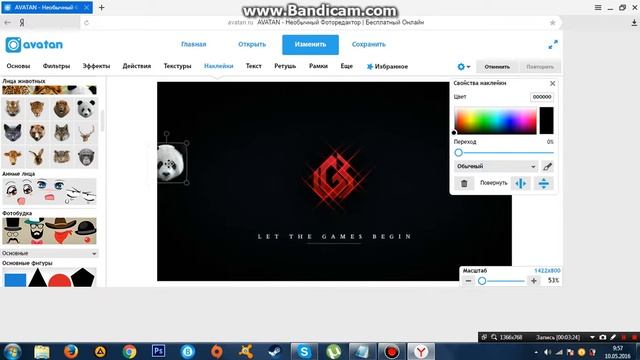Switch to the Текстуры menu

click(178, 66)
